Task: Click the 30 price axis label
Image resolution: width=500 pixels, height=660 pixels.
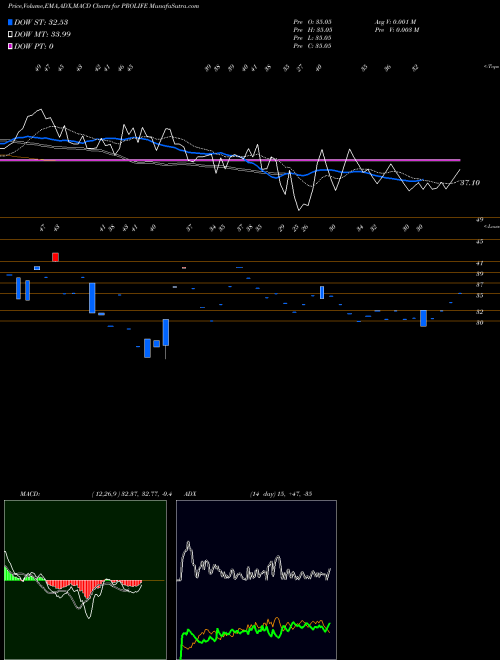Action: pyautogui.click(x=479, y=323)
